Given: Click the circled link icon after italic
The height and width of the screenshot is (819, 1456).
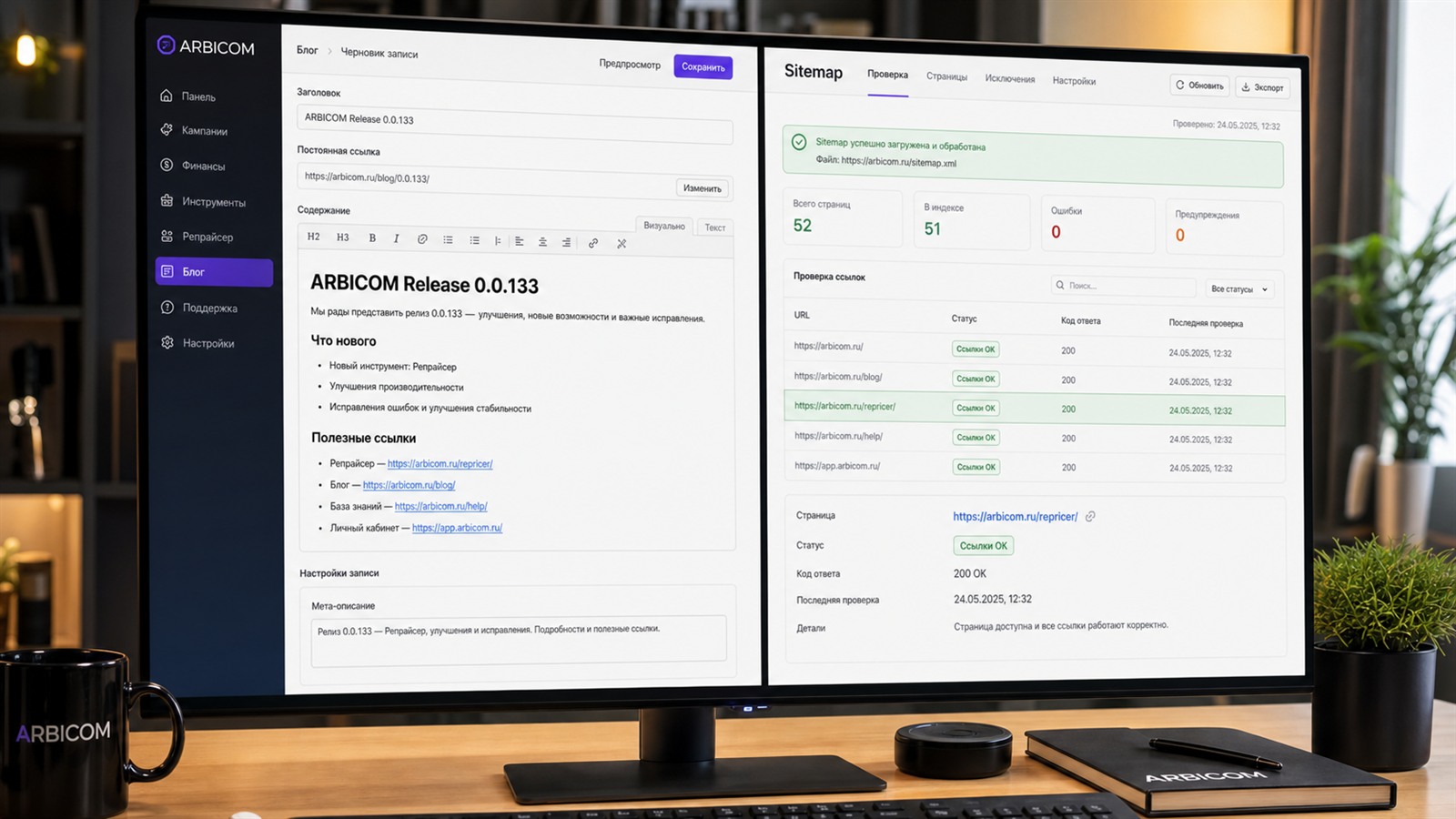Looking at the screenshot, I should 422,239.
